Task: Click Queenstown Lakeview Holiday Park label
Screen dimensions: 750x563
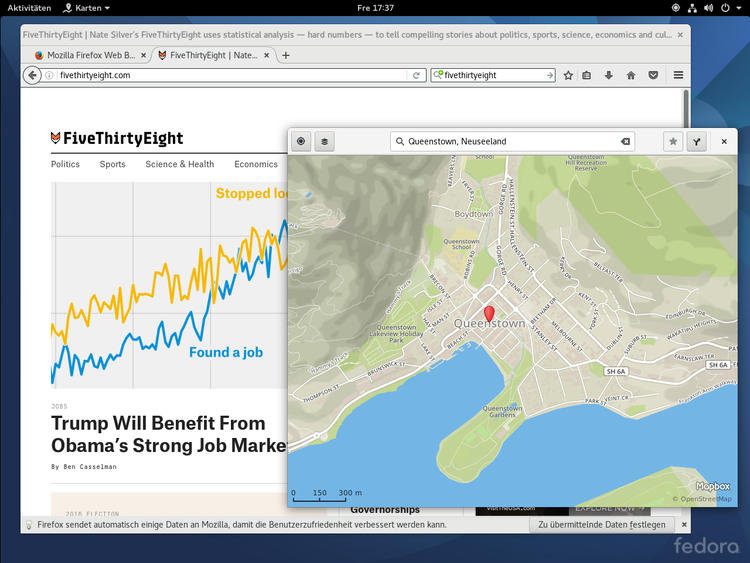Action: [x=396, y=333]
